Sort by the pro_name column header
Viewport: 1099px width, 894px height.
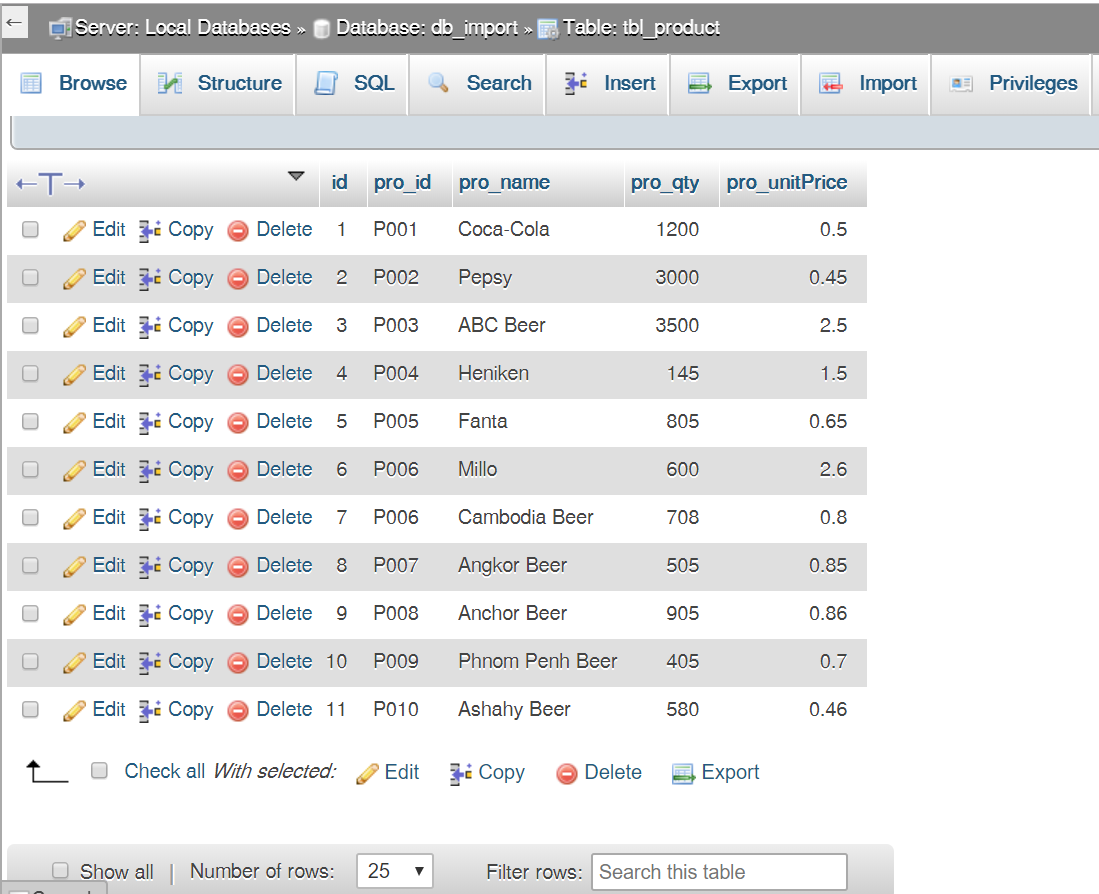tap(504, 182)
